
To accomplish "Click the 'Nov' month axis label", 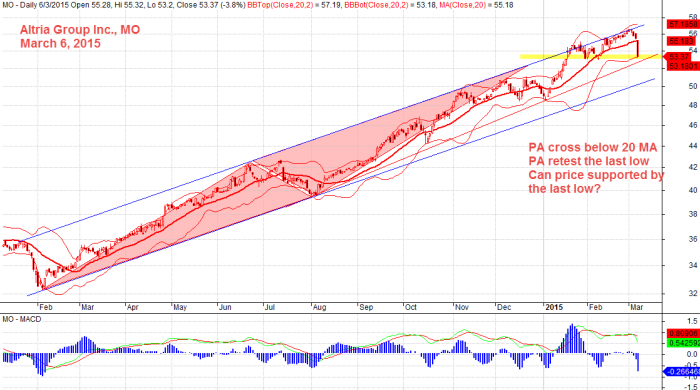I will tap(462, 307).
